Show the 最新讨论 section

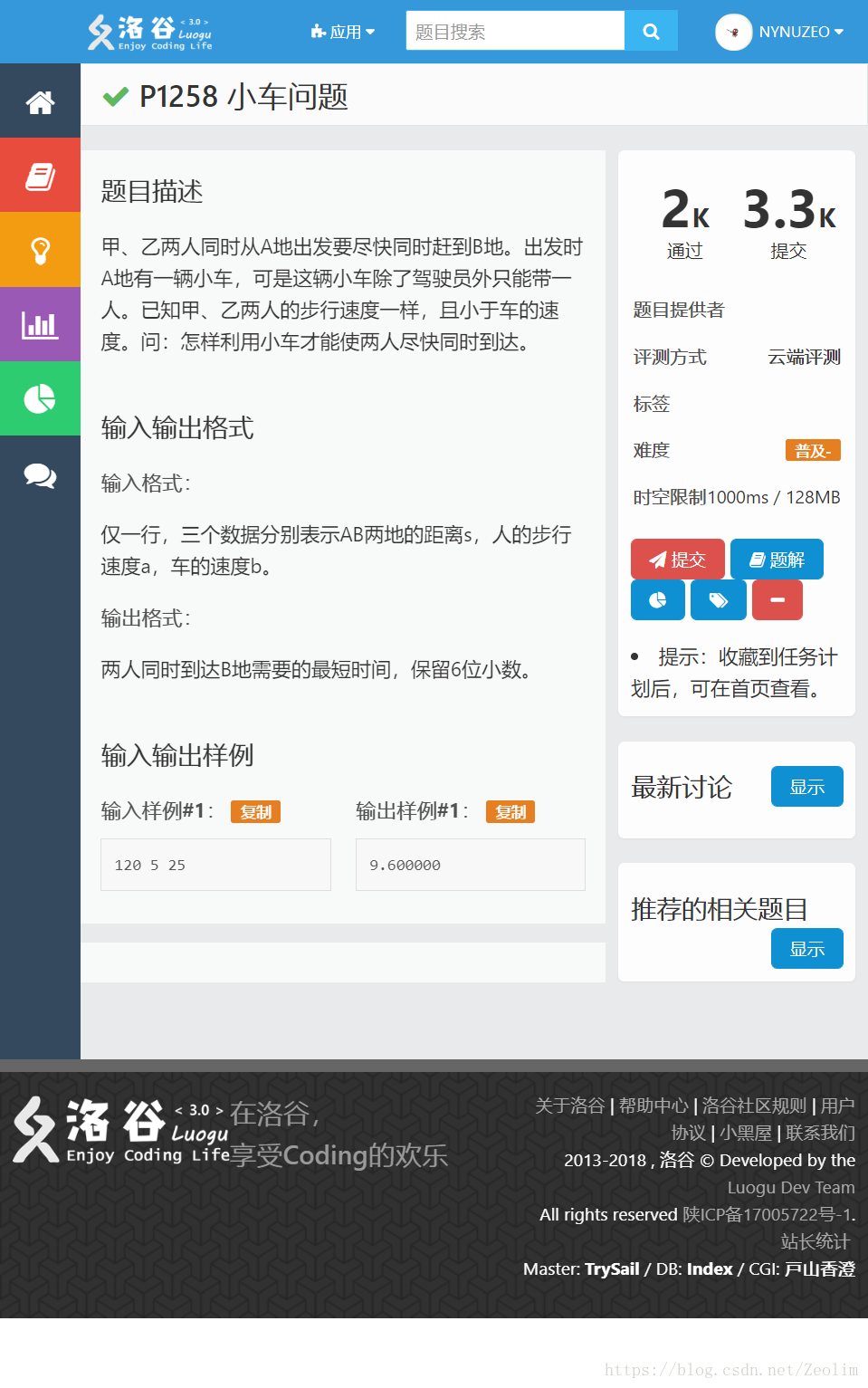pos(806,786)
